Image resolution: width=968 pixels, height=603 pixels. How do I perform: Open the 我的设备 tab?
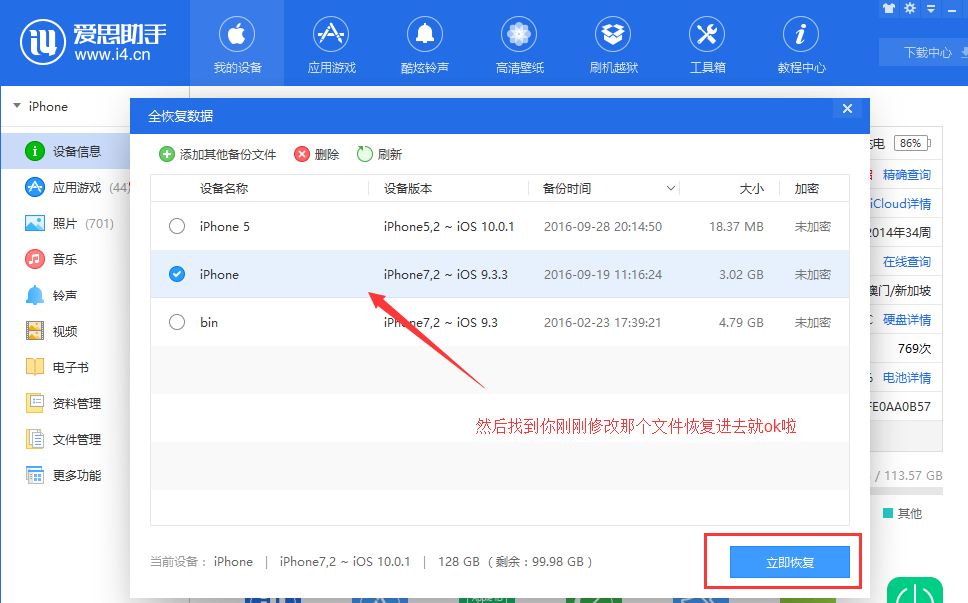237,43
